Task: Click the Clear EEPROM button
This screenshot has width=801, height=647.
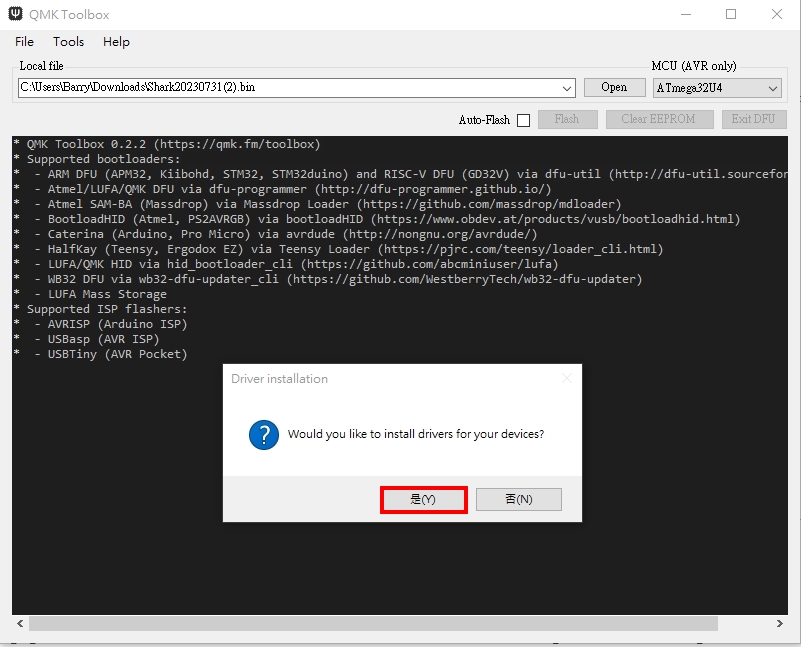Action: (x=659, y=119)
